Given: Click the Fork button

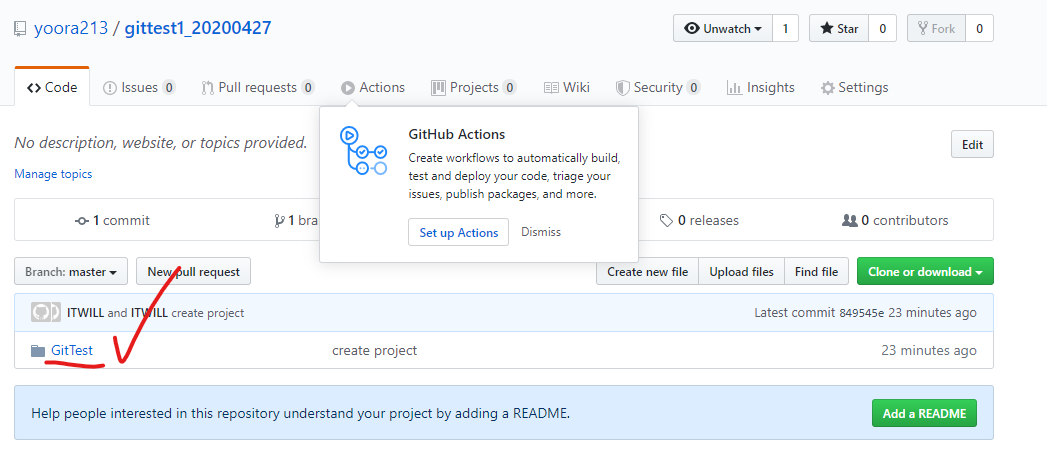Looking at the screenshot, I should [936, 29].
